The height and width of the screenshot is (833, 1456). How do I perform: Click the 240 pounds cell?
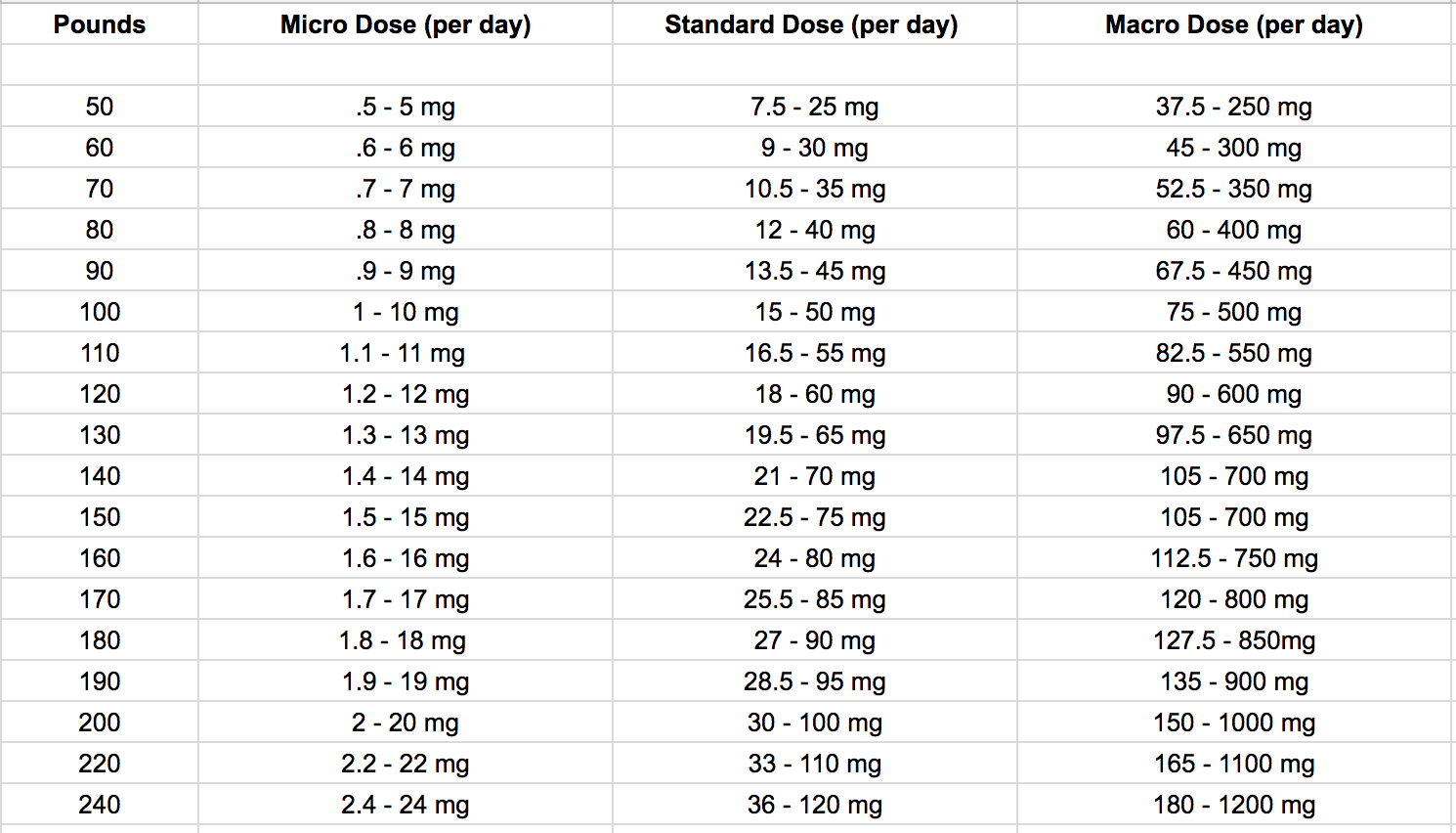(x=100, y=805)
